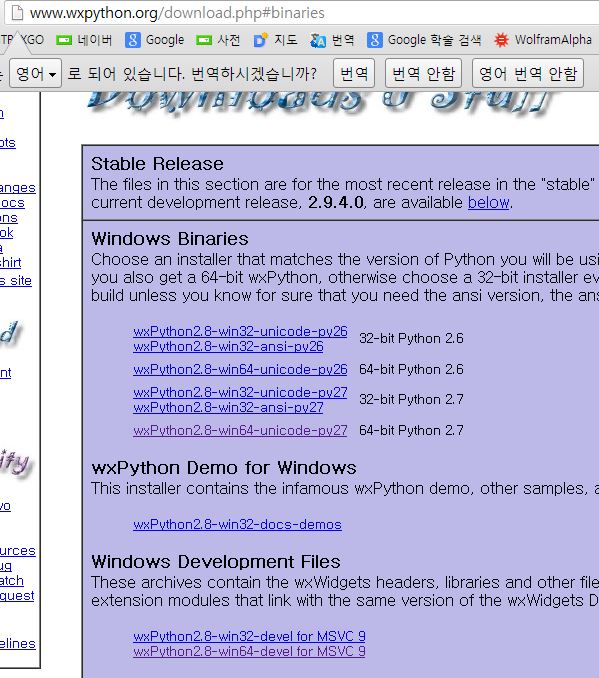599x678 pixels.
Task: Click the 영어 번역 안함 button
Action: point(528,74)
